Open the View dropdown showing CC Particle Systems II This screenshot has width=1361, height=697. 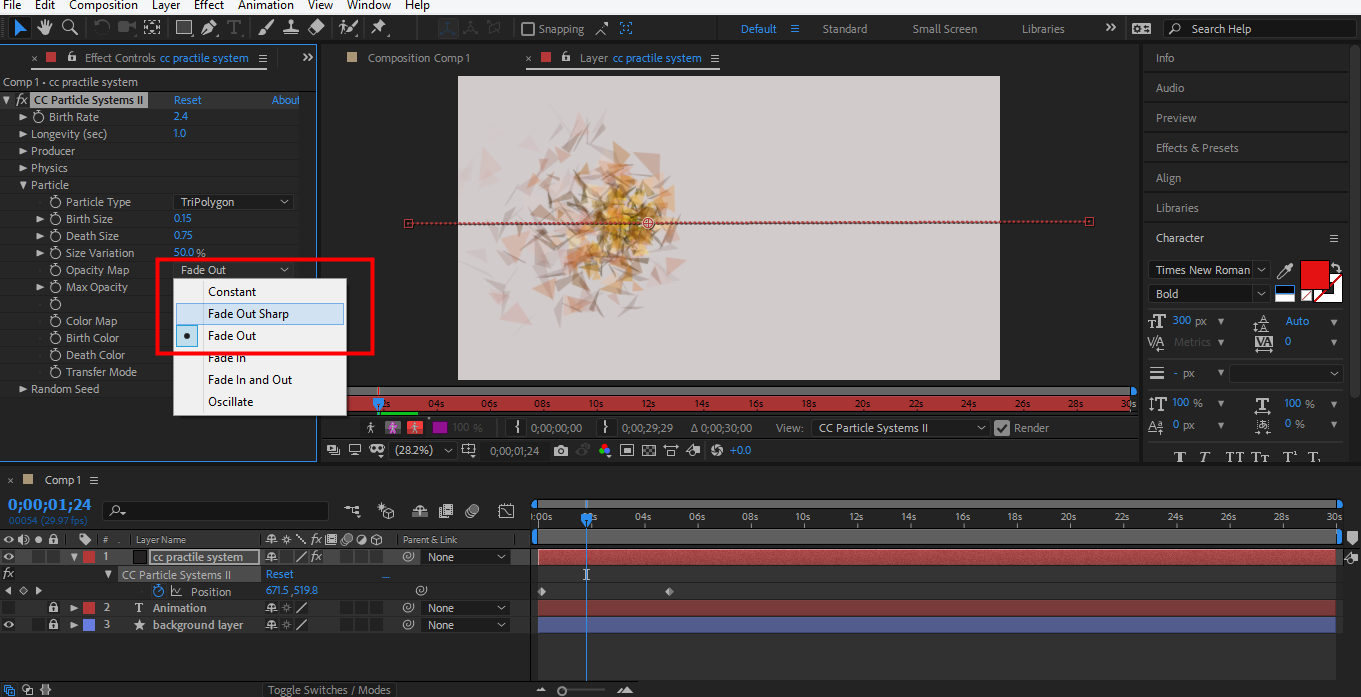point(902,428)
